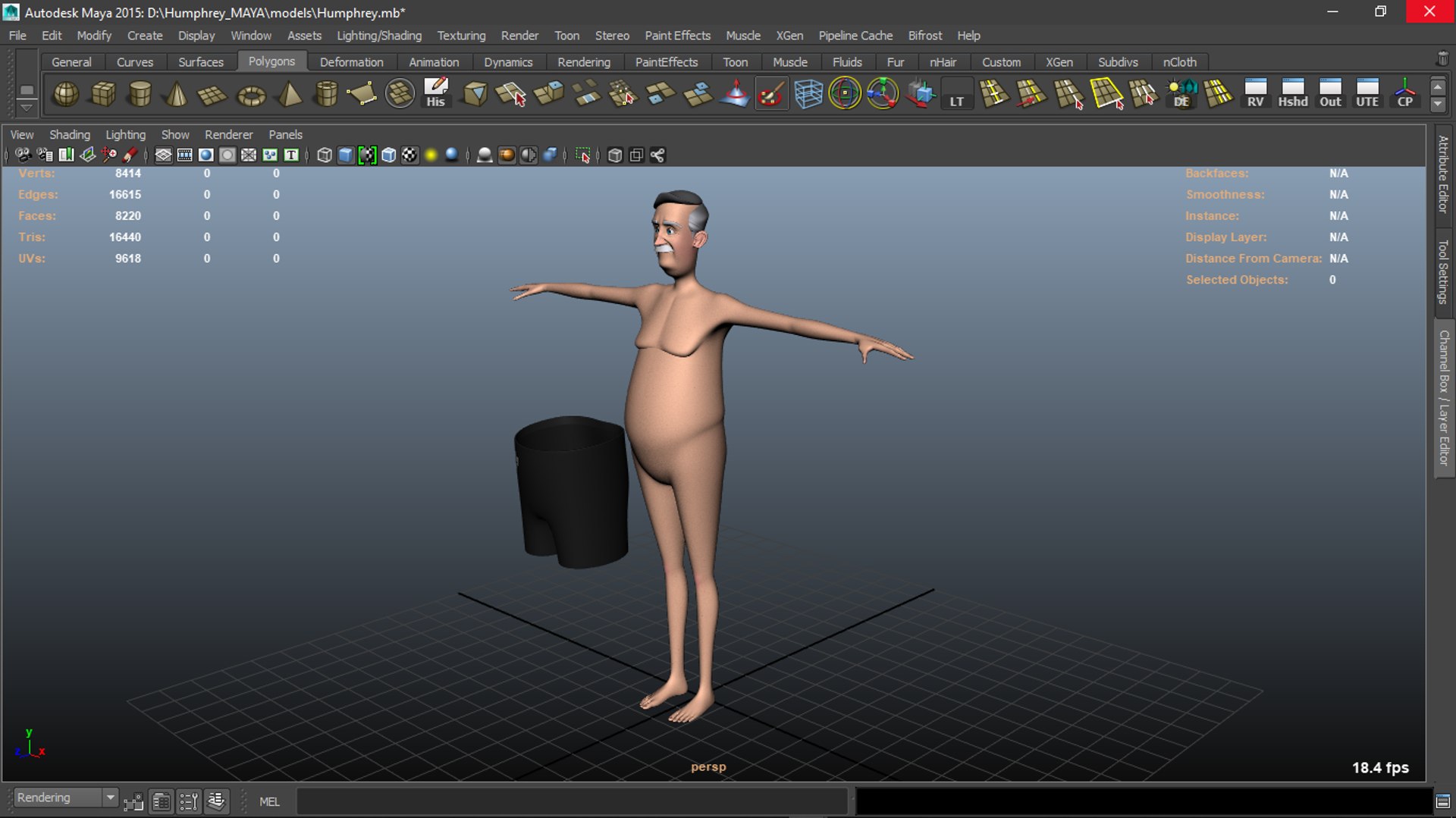Open the Hshd hypershade shelf icon
1456x818 pixels.
pyautogui.click(x=1293, y=94)
